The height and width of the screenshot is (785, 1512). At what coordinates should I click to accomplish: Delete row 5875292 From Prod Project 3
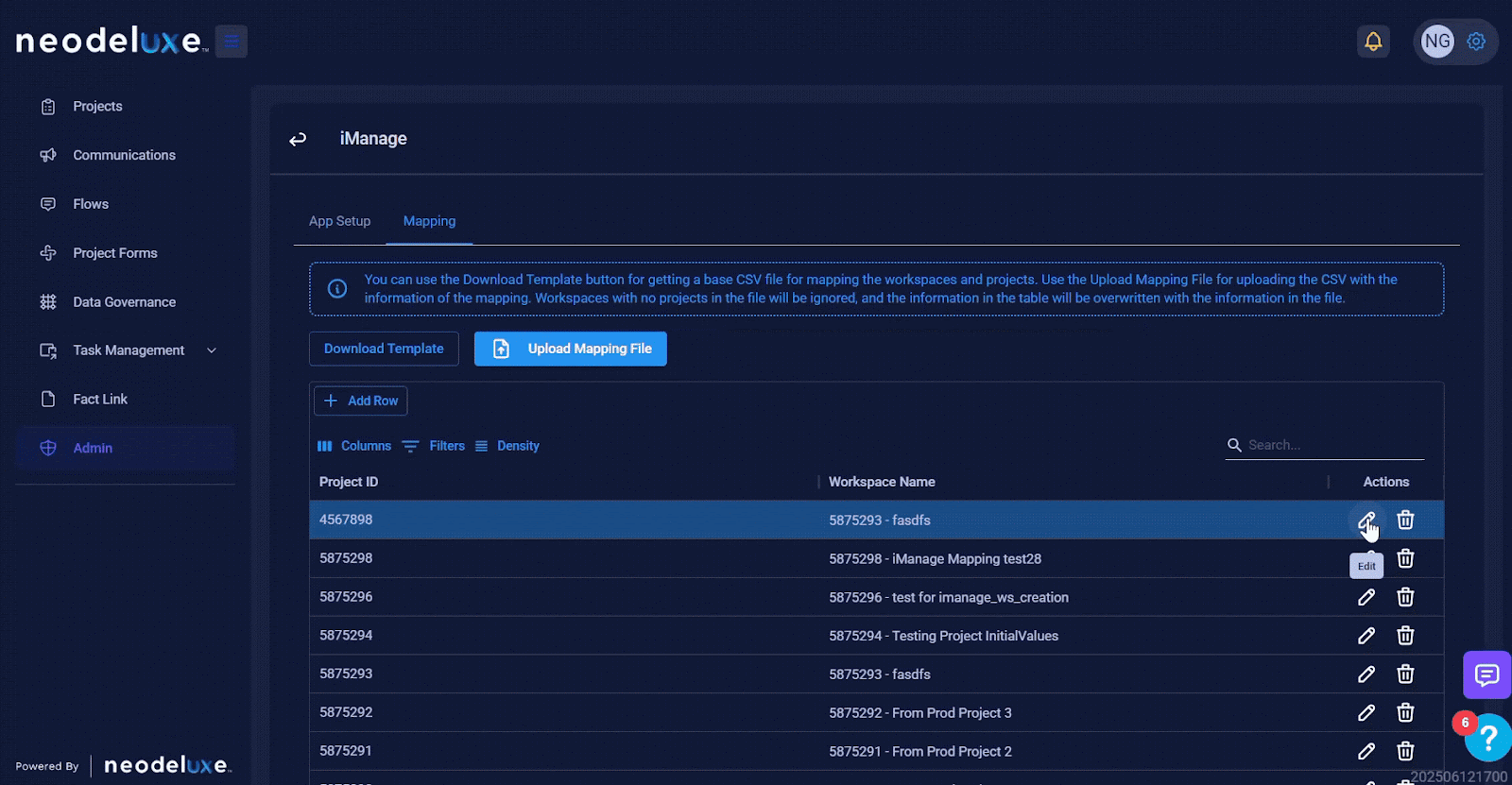(x=1405, y=713)
